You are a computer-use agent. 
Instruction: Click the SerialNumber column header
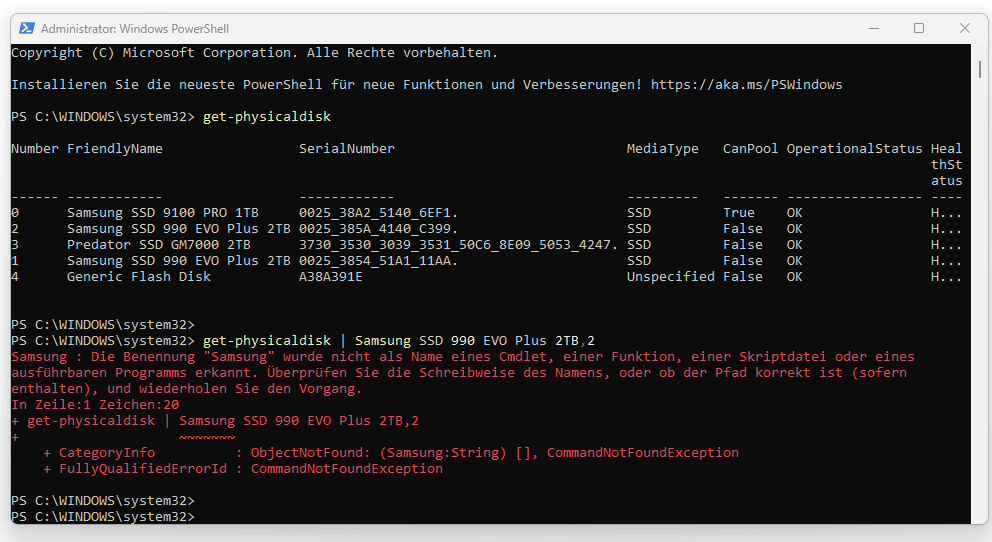(x=347, y=149)
